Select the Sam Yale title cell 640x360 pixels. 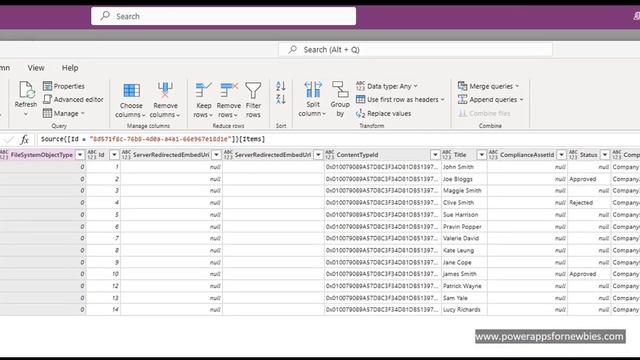coord(464,298)
